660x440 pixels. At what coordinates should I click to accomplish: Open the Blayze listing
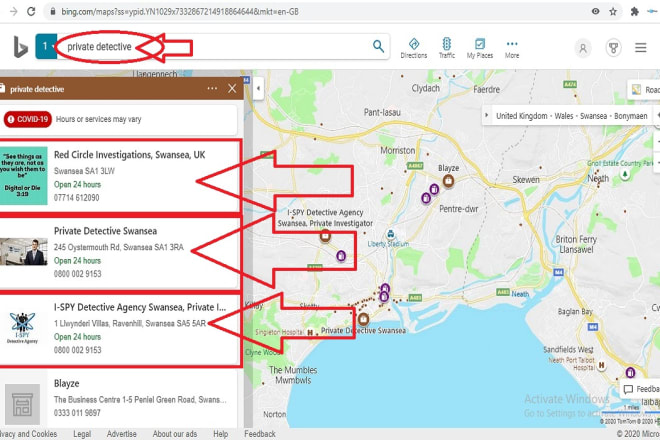pyautogui.click(x=67, y=384)
